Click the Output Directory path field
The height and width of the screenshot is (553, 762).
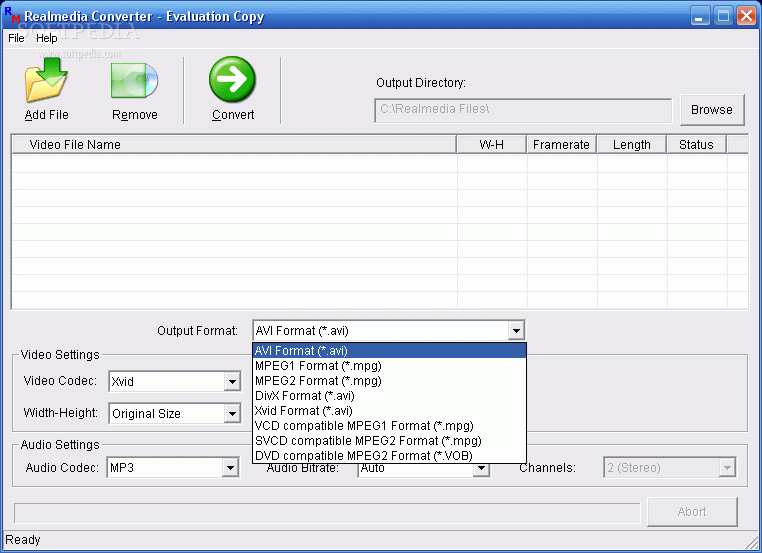(x=523, y=110)
